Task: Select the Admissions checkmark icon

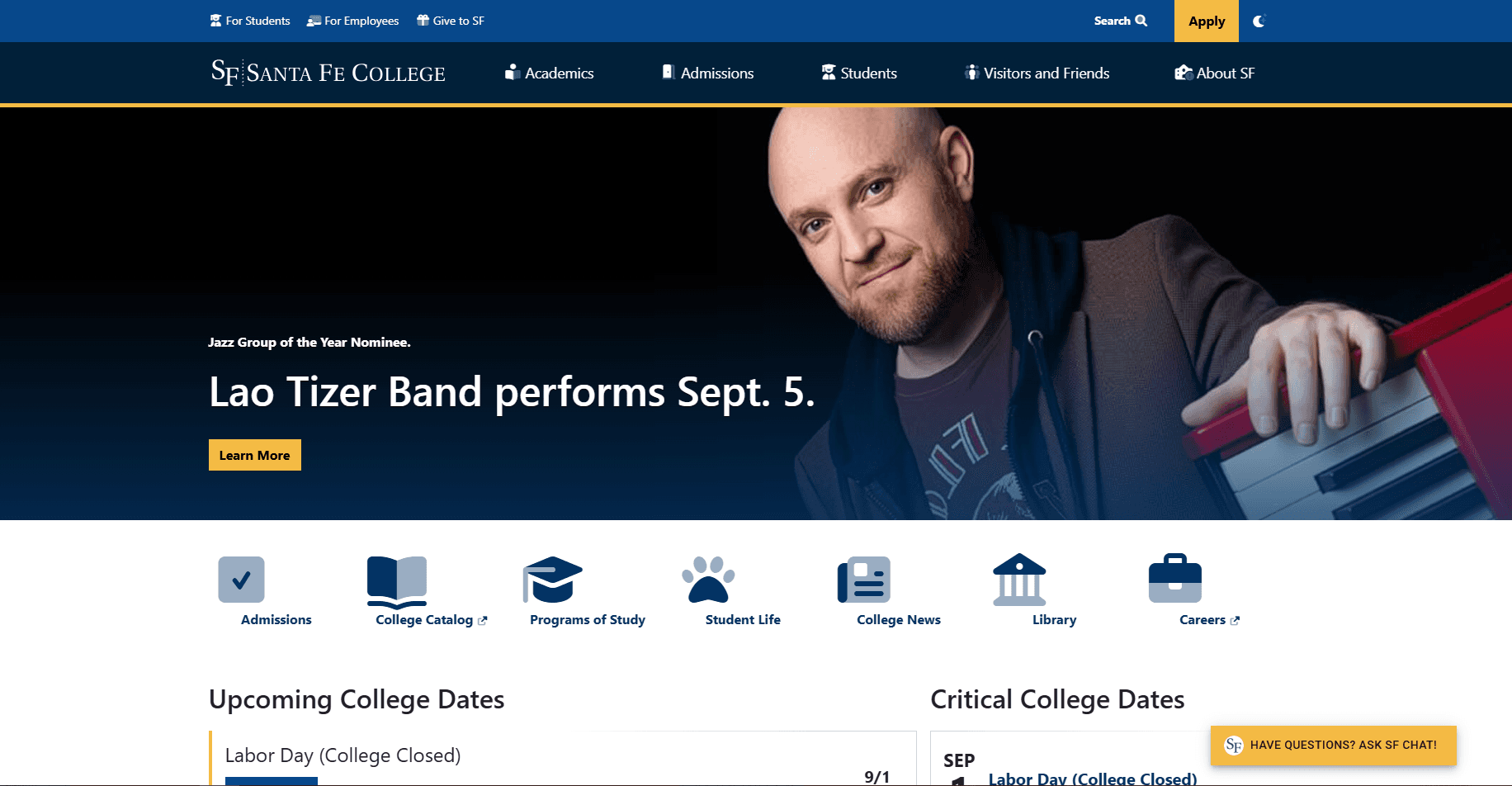Action: point(241,580)
